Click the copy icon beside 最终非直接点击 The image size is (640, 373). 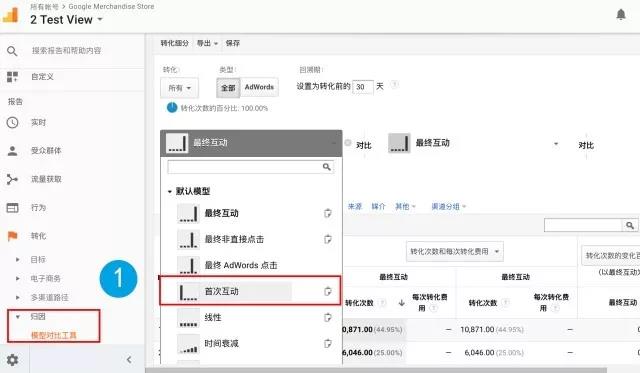[327, 239]
